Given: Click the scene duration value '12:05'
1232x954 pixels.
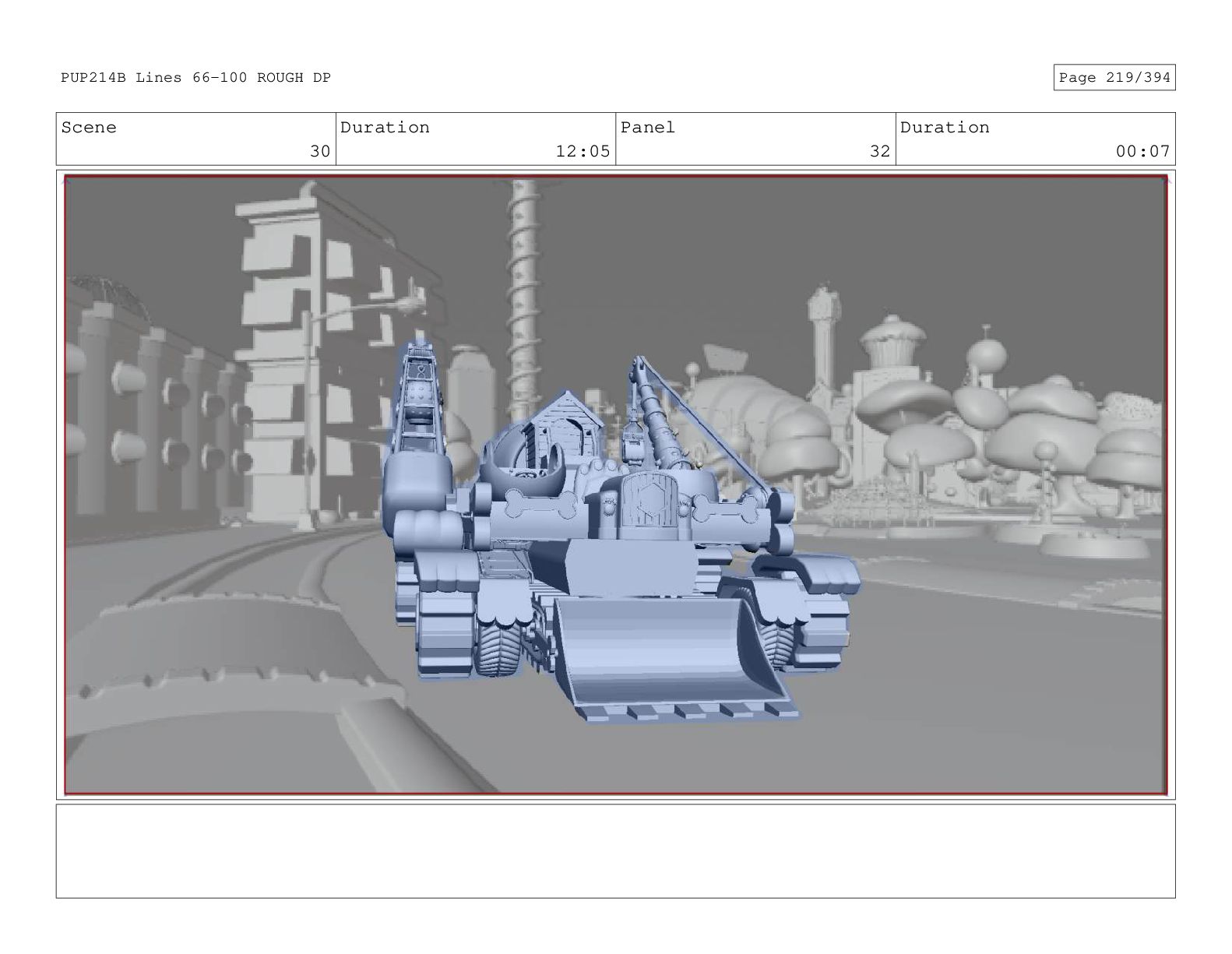Looking at the screenshot, I should tap(583, 151).
